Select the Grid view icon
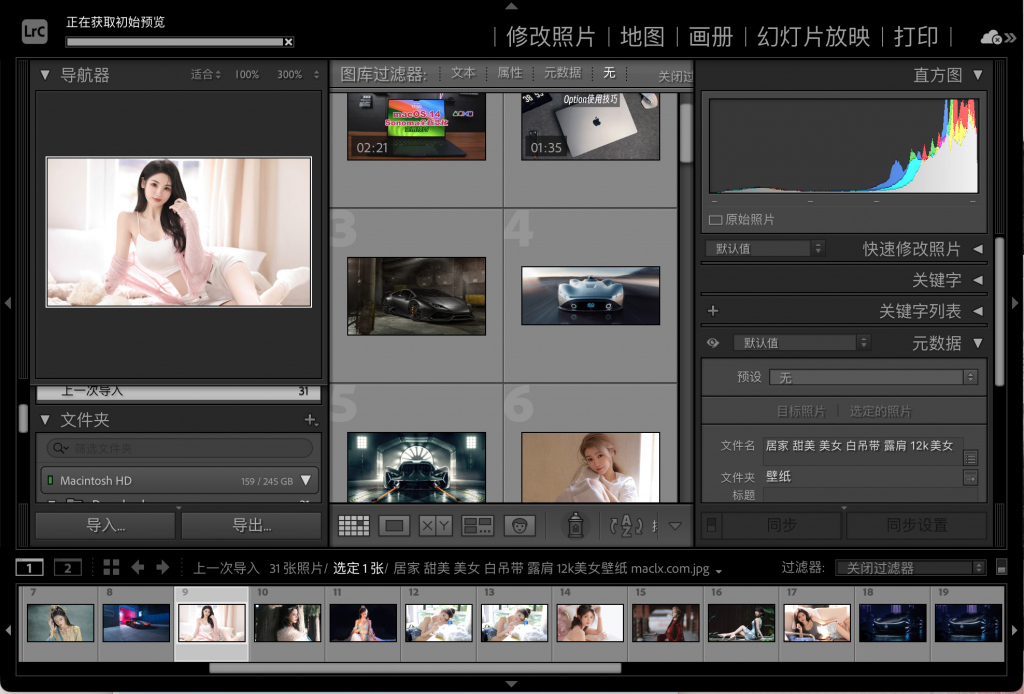Image resolution: width=1024 pixels, height=694 pixels. click(x=353, y=525)
